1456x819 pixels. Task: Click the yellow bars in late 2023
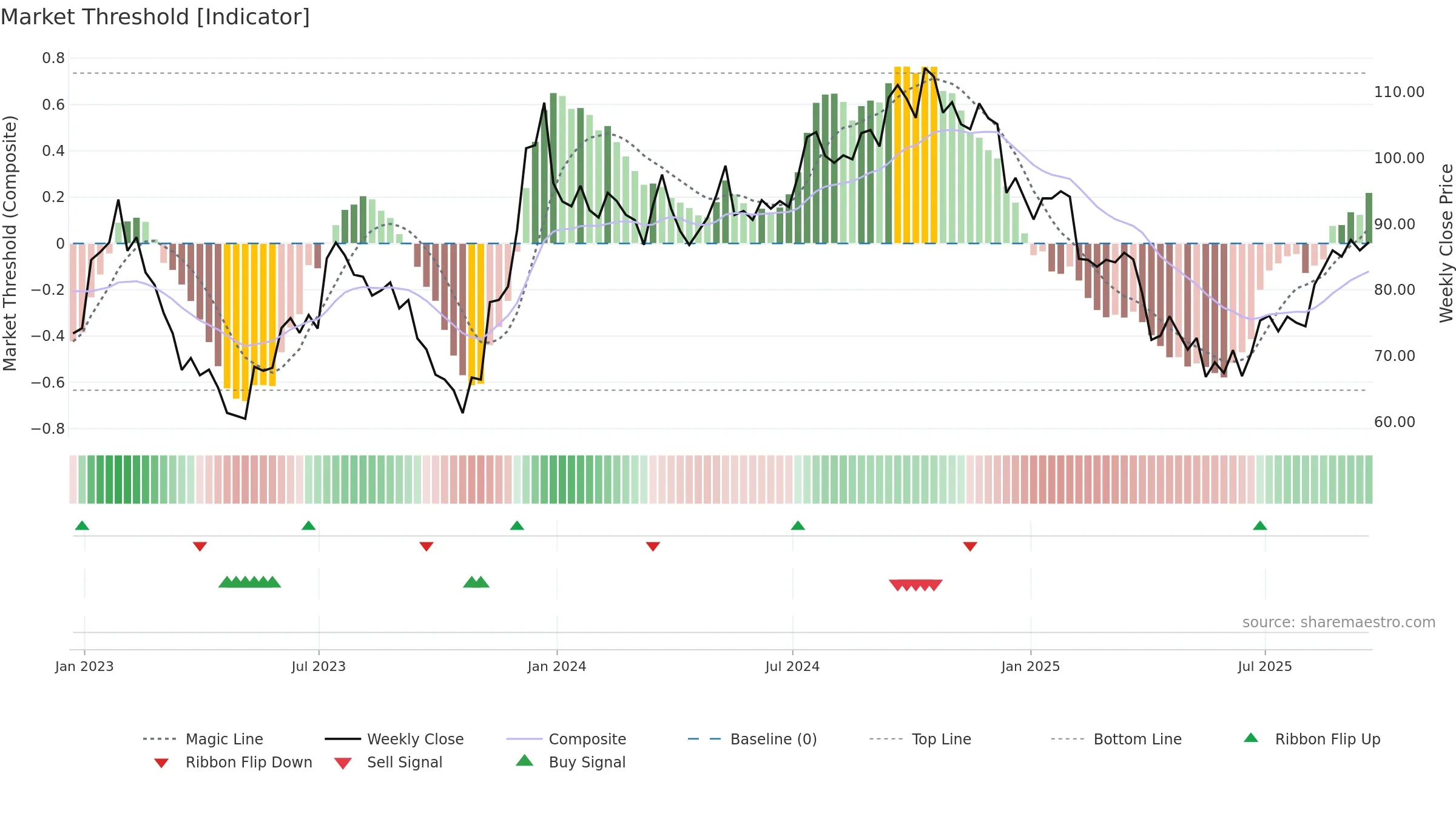pos(476,314)
